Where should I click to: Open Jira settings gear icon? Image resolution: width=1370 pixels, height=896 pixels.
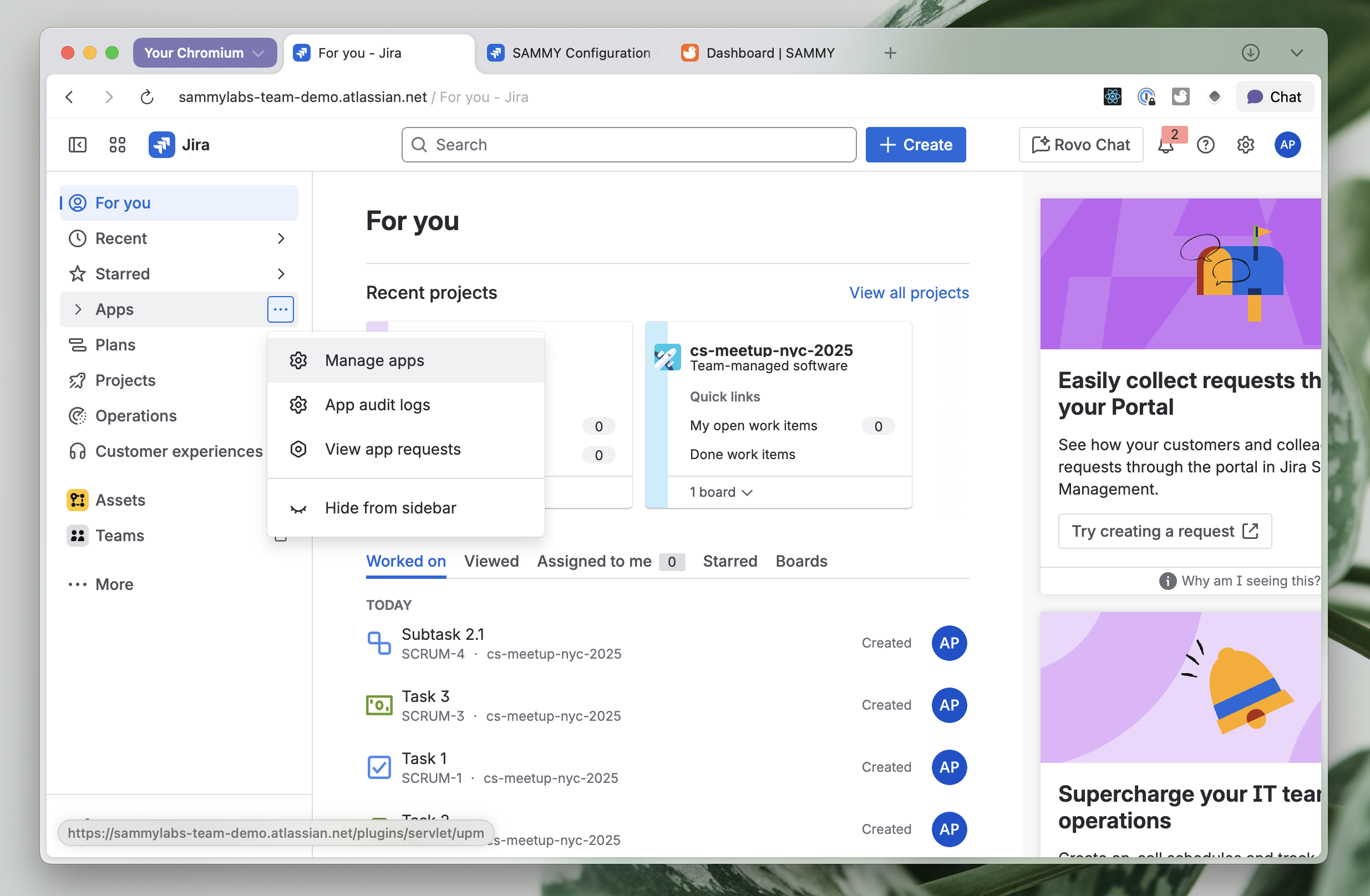pos(1246,145)
